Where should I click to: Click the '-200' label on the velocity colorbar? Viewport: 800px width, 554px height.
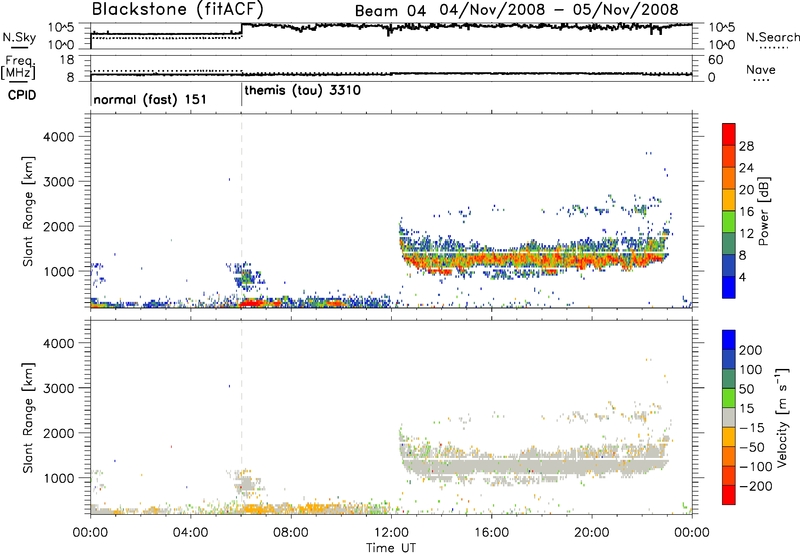(755, 486)
